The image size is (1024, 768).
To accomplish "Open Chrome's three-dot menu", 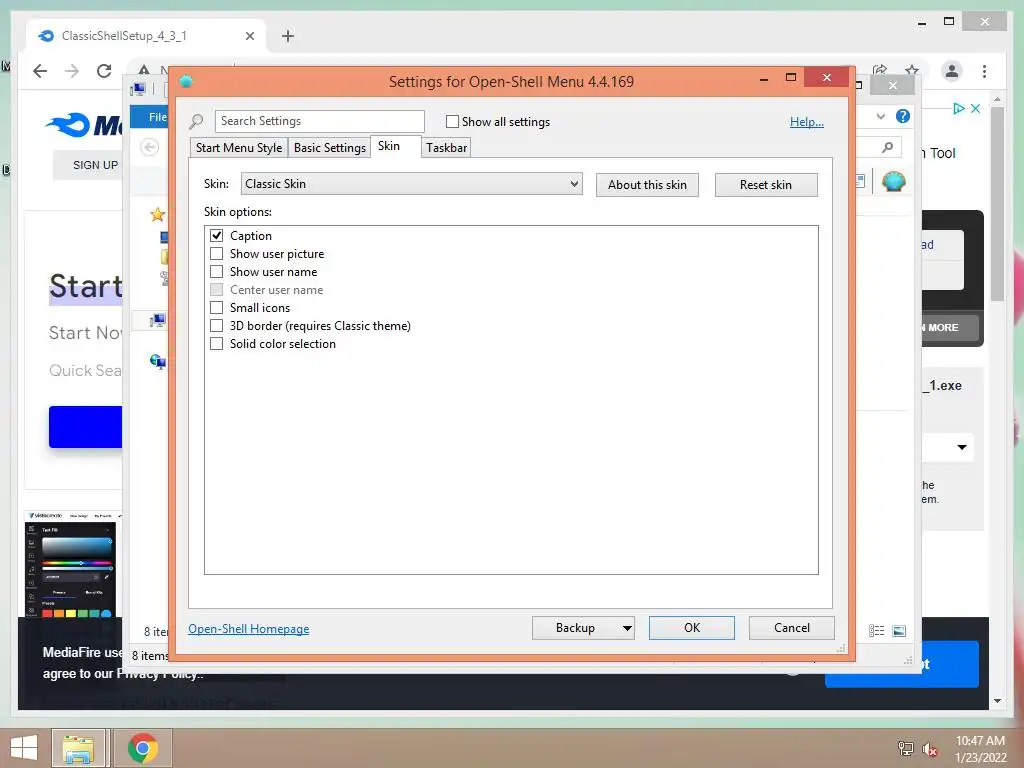I will click(984, 71).
